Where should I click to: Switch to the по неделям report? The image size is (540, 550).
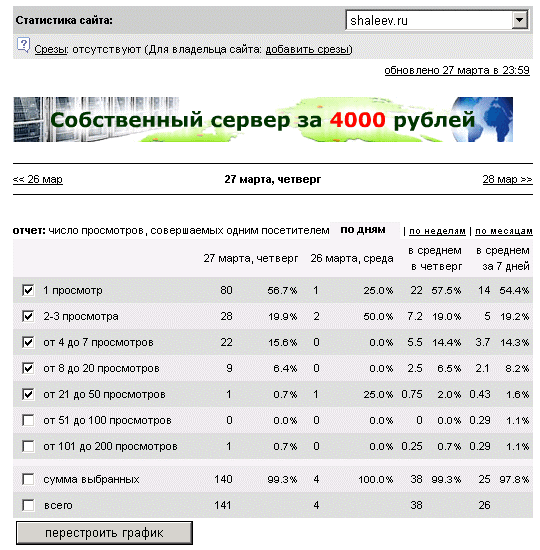(x=437, y=231)
